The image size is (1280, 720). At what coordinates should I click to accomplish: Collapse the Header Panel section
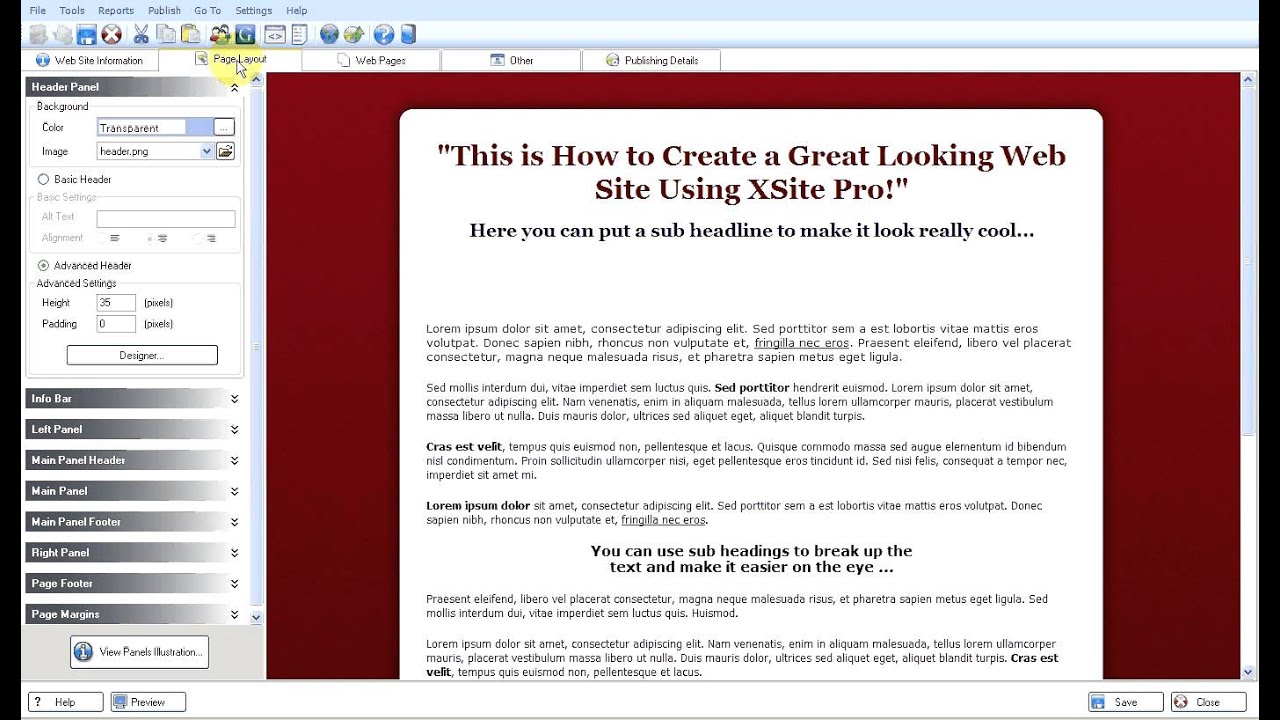(234, 87)
